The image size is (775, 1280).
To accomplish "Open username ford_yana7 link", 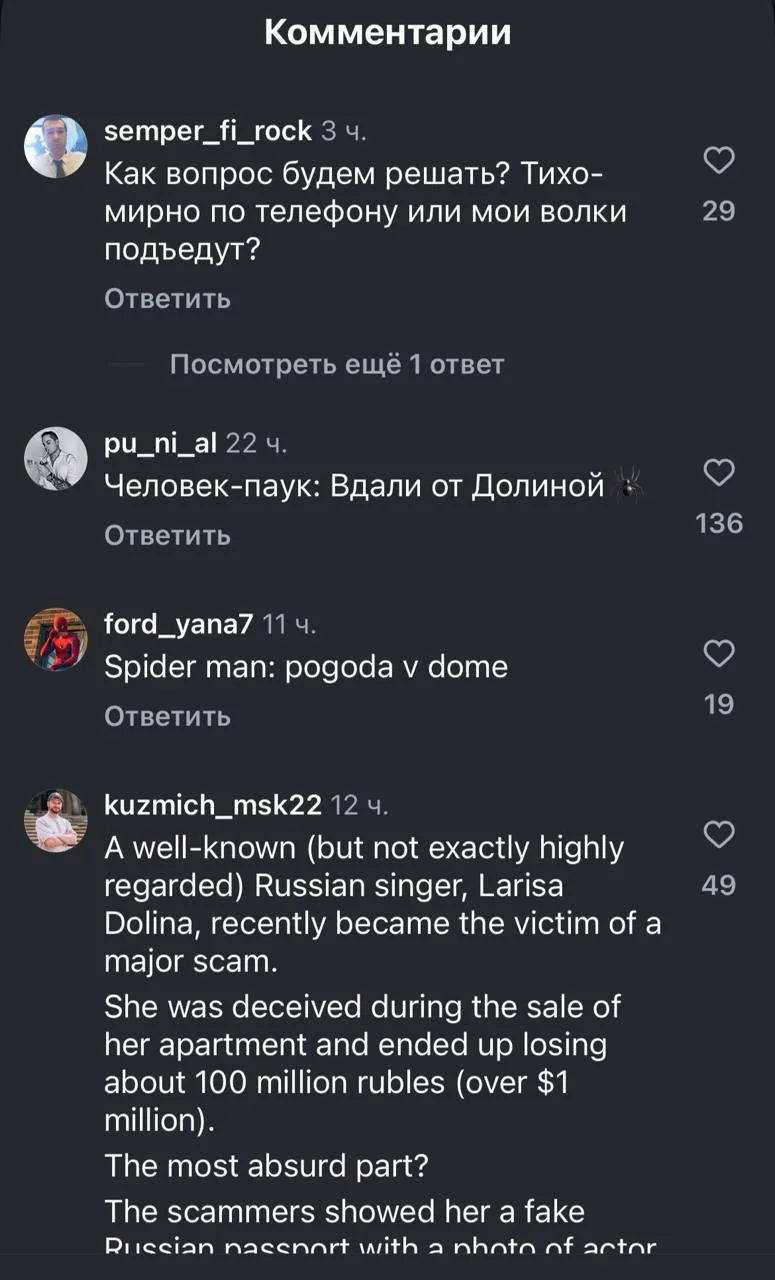I will click(178, 625).
